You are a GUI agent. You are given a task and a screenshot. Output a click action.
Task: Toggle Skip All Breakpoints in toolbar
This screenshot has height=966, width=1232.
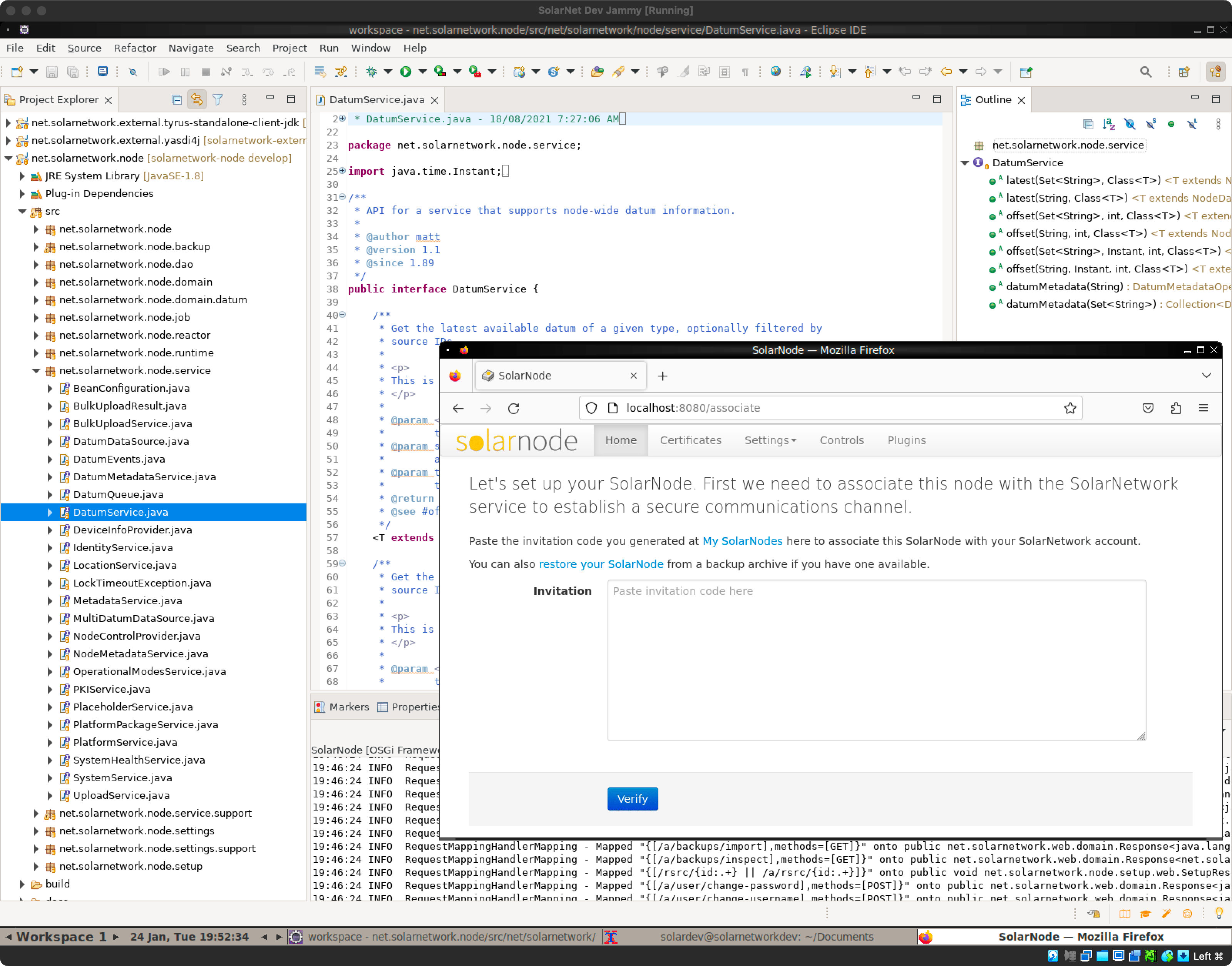pos(133,72)
